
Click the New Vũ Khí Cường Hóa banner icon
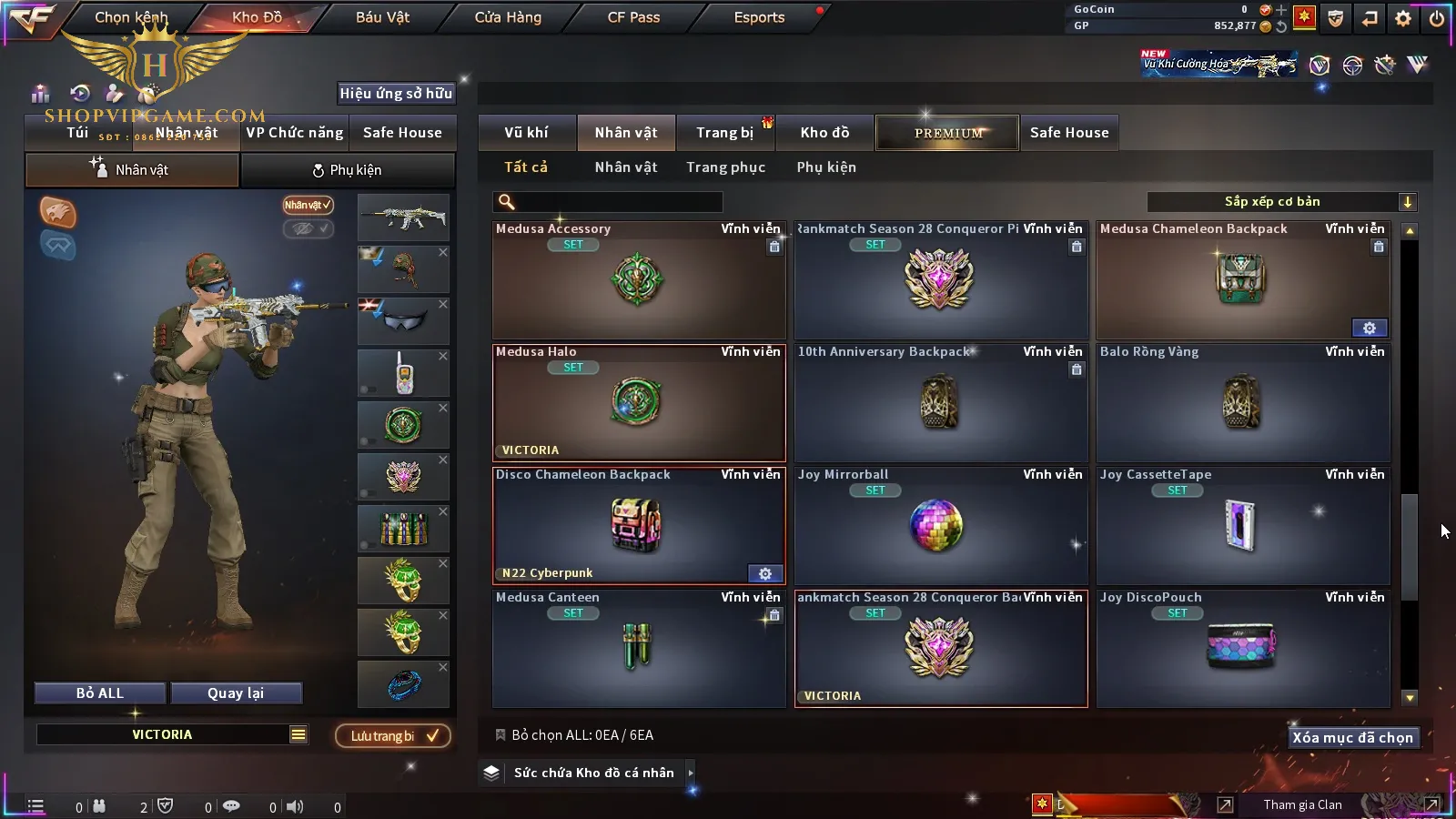1219,64
